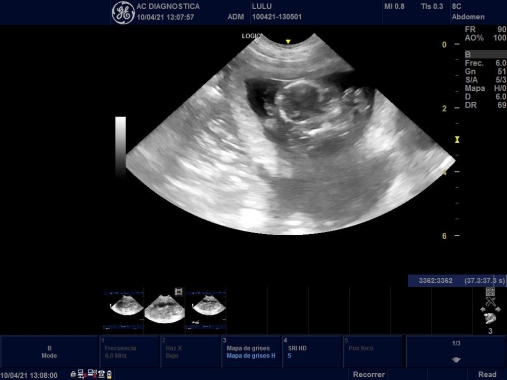Click the cine film icon on middle thumbnail
The width and height of the screenshot is (507, 380).
179,292
